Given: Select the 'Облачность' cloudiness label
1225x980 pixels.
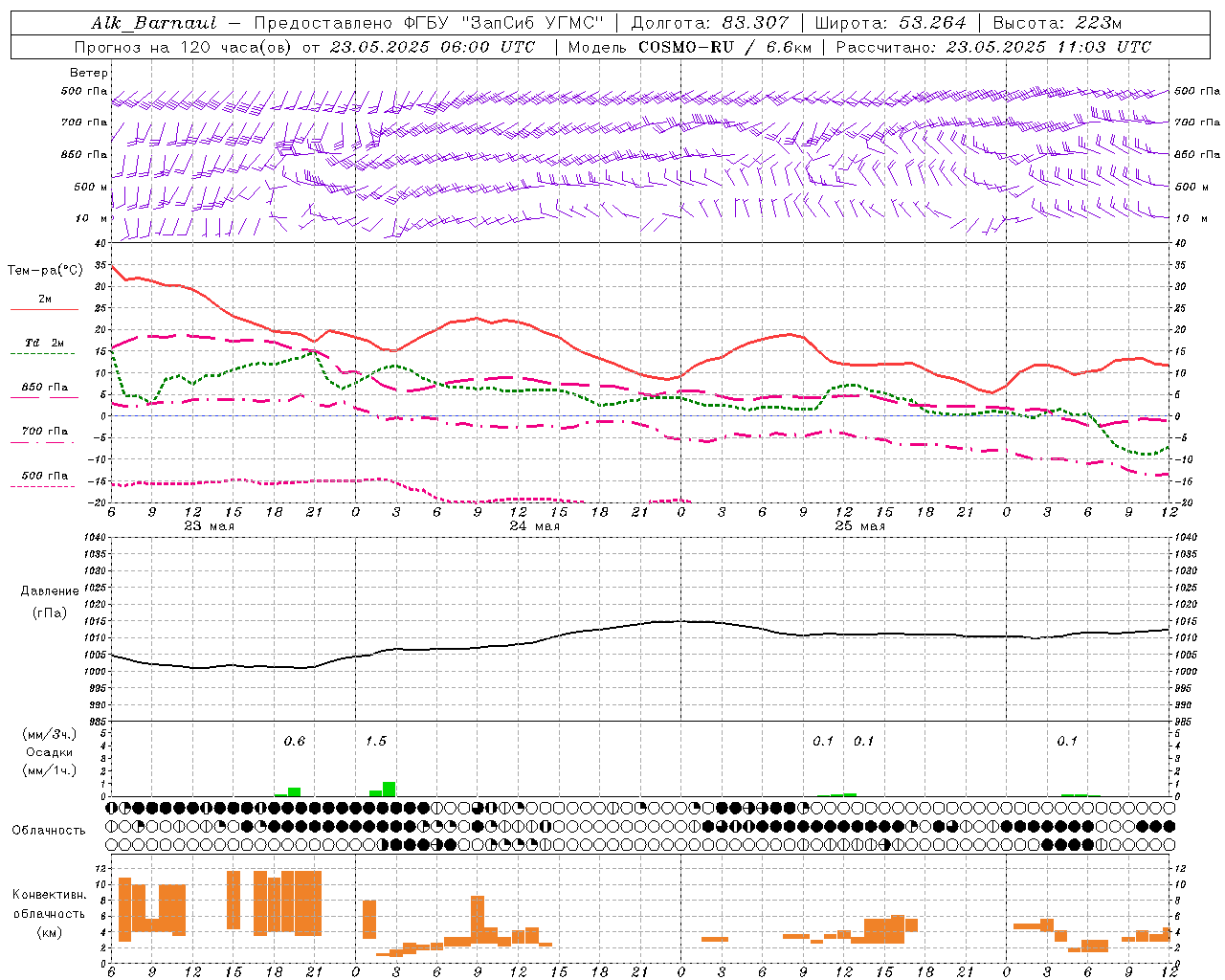Looking at the screenshot, I should 49,830.
